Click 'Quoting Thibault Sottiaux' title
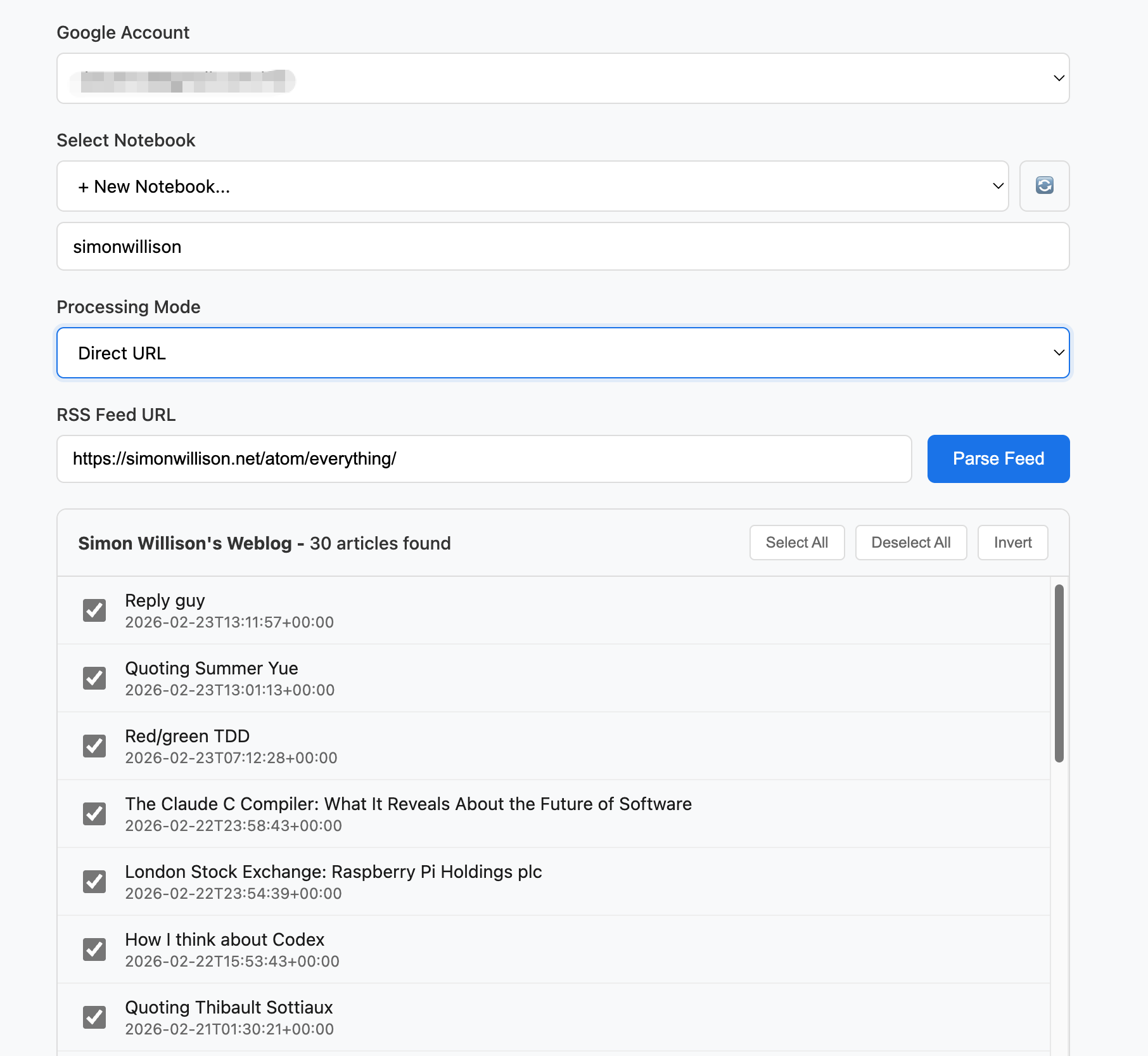The image size is (1148, 1056). (x=229, y=1007)
